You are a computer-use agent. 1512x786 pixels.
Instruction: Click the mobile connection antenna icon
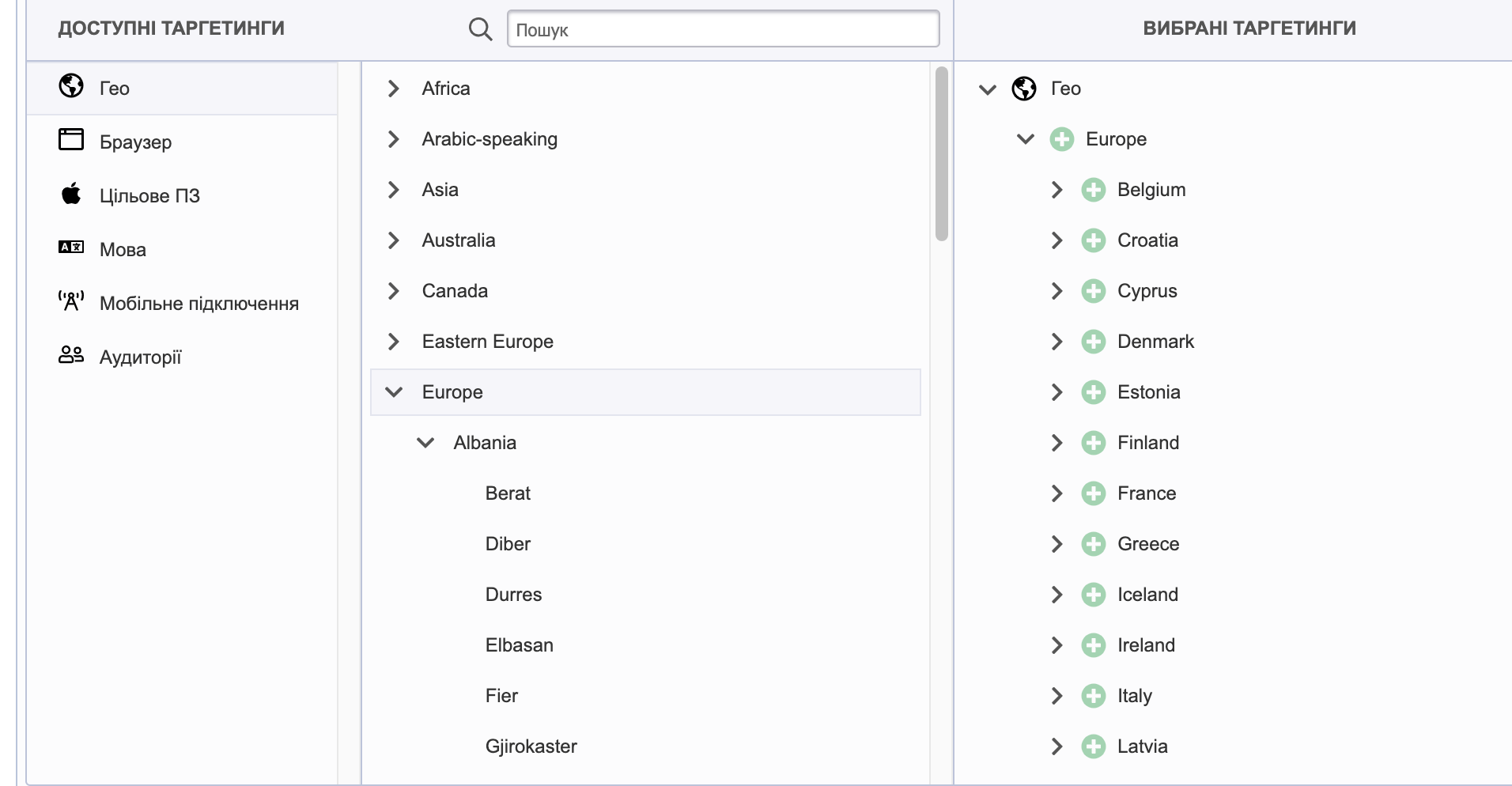tap(71, 301)
